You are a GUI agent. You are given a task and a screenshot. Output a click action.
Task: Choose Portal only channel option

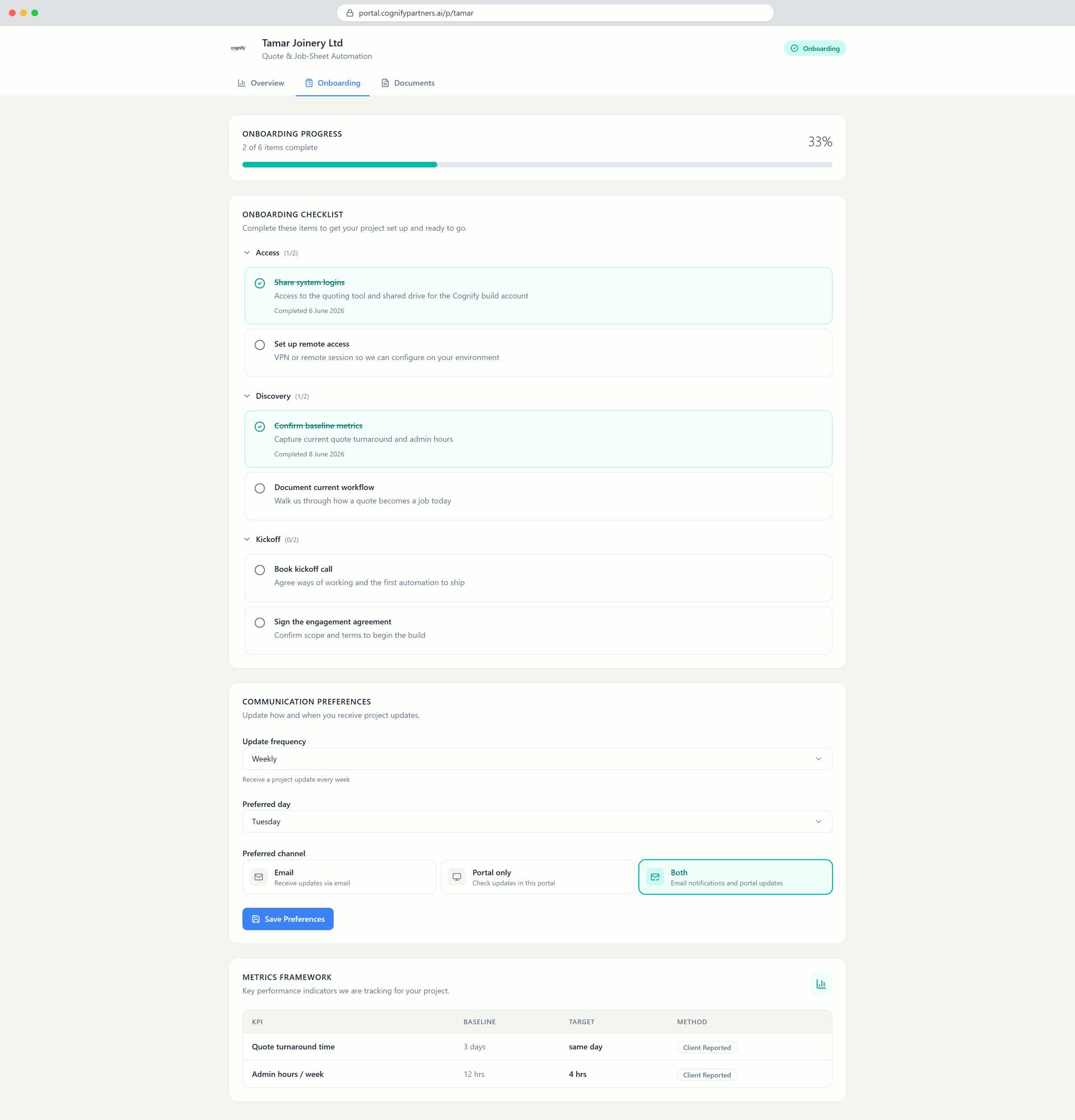click(537, 876)
